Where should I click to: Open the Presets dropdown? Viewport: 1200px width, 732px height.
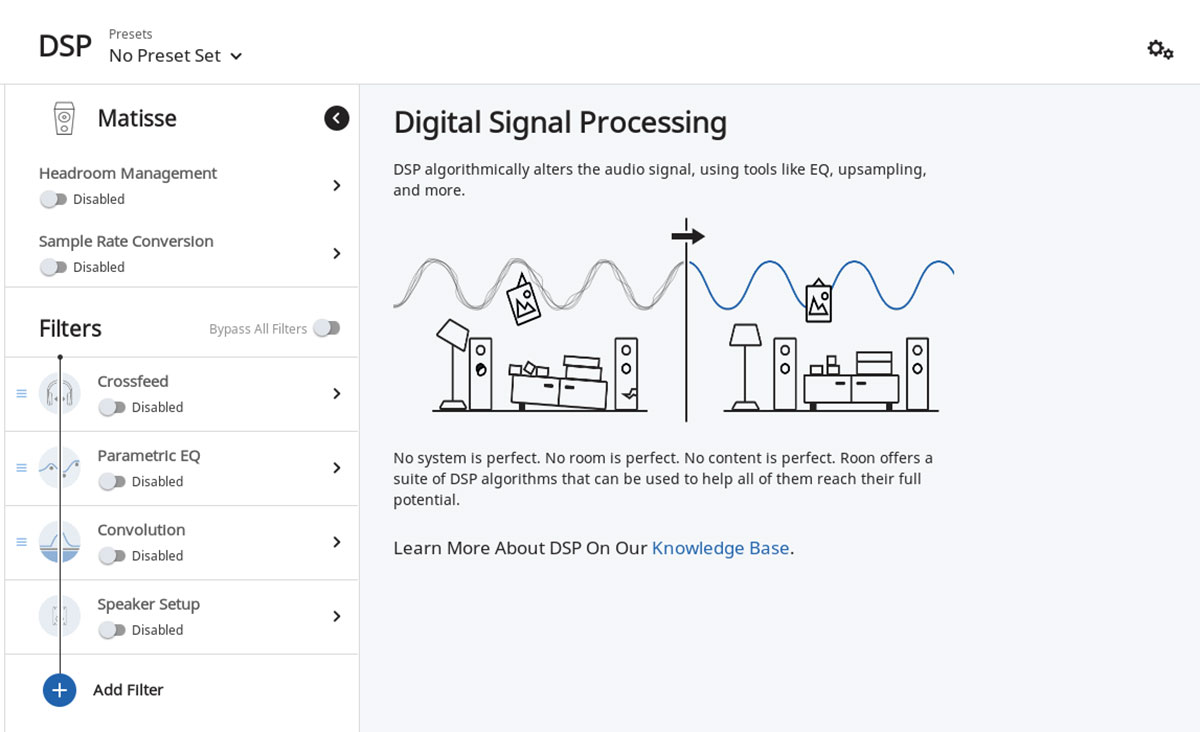coord(176,56)
